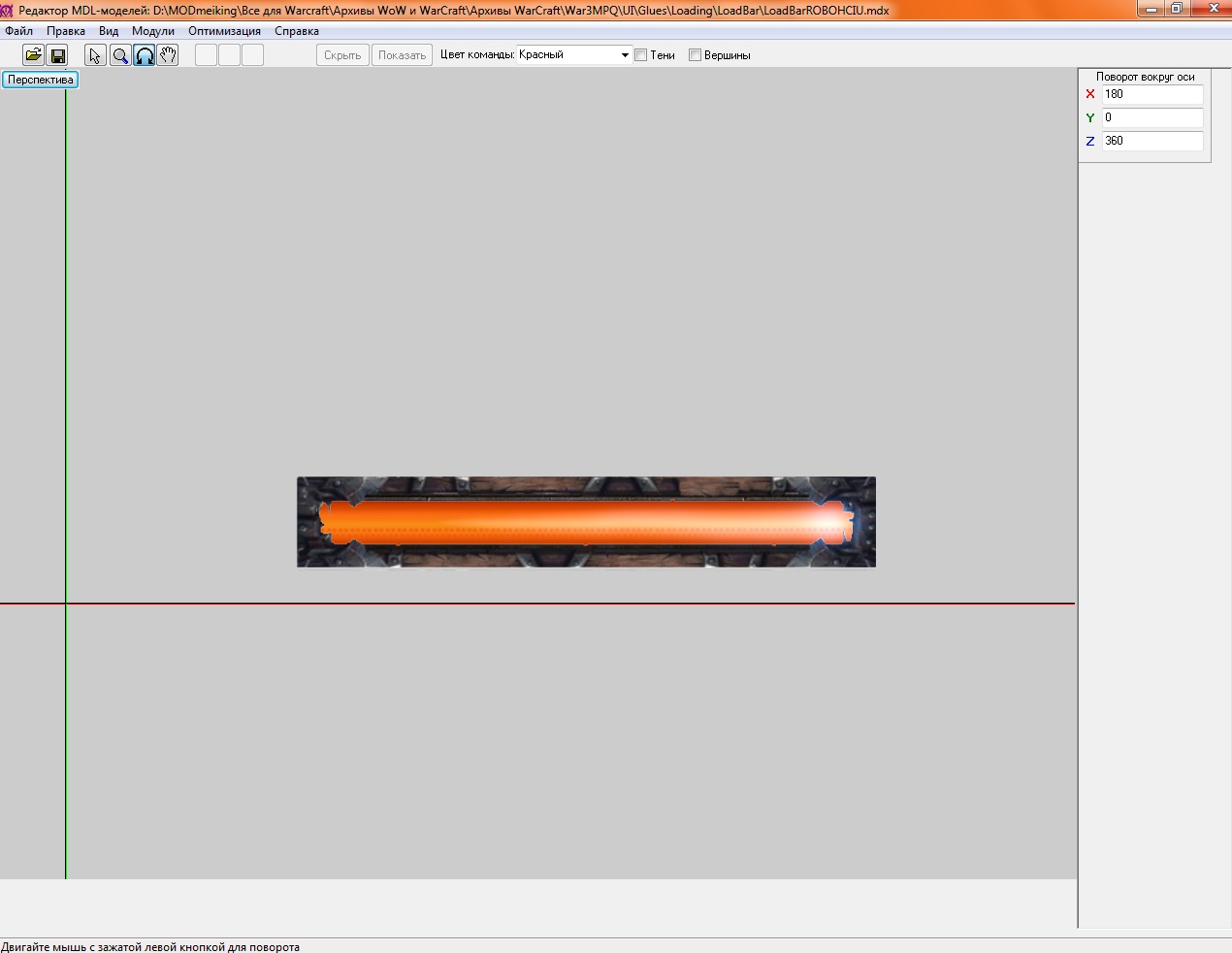Activate the rotate view tool

pos(145,55)
